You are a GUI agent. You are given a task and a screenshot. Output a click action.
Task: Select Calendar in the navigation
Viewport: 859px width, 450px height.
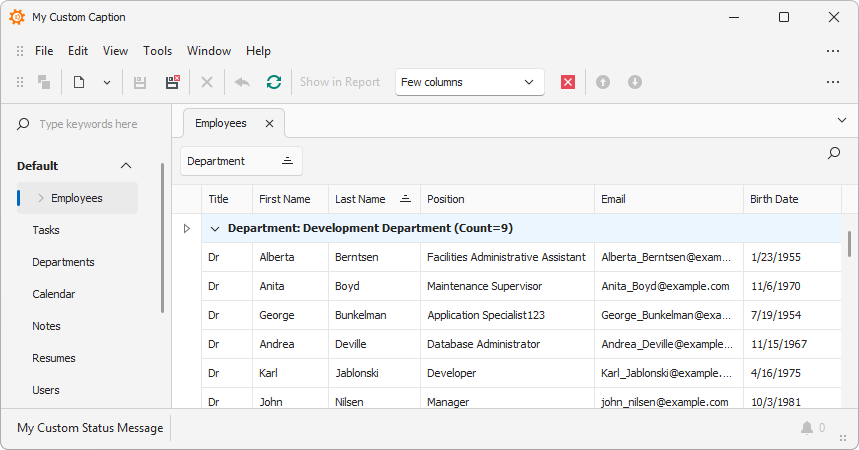[54, 294]
